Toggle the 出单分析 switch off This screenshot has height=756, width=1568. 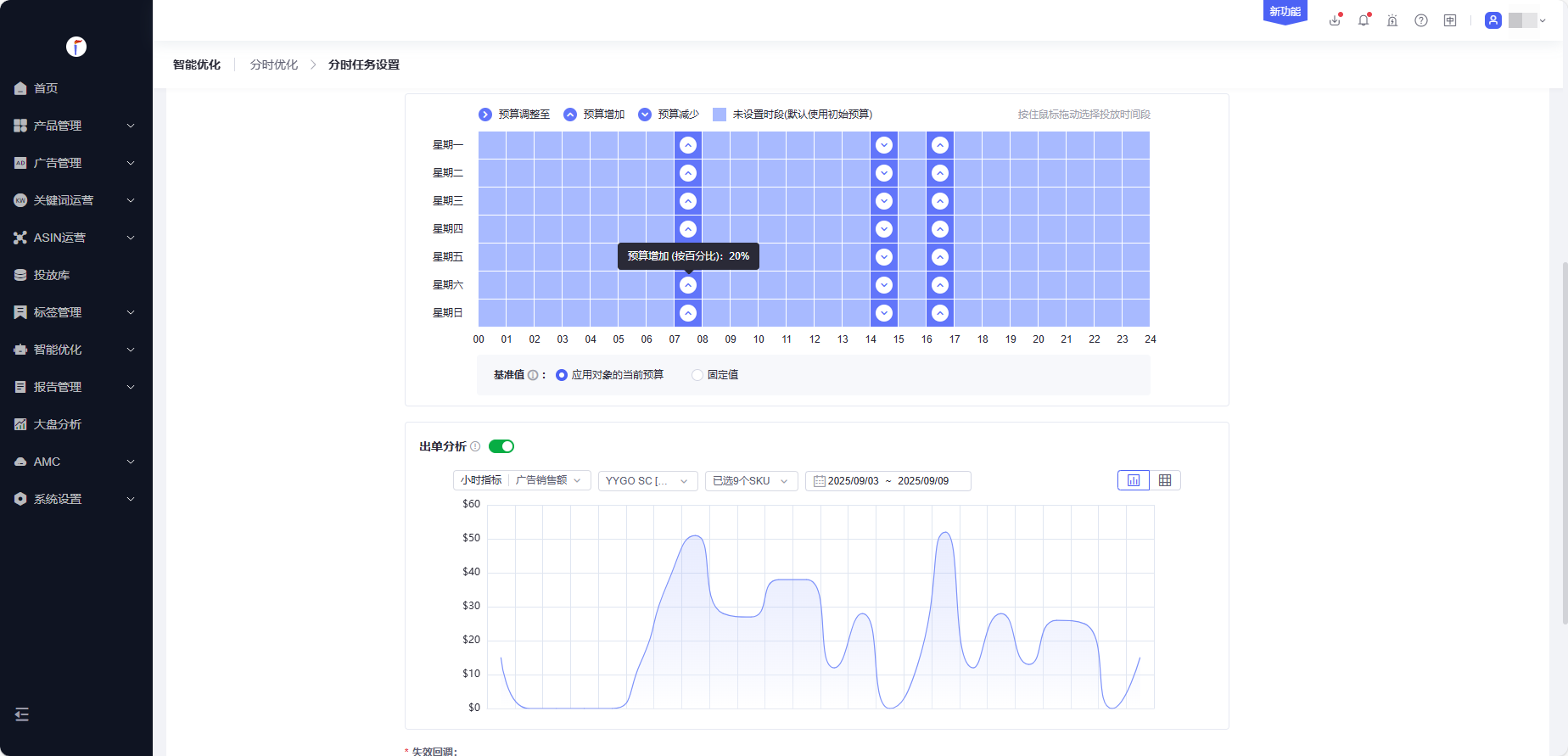(x=501, y=446)
